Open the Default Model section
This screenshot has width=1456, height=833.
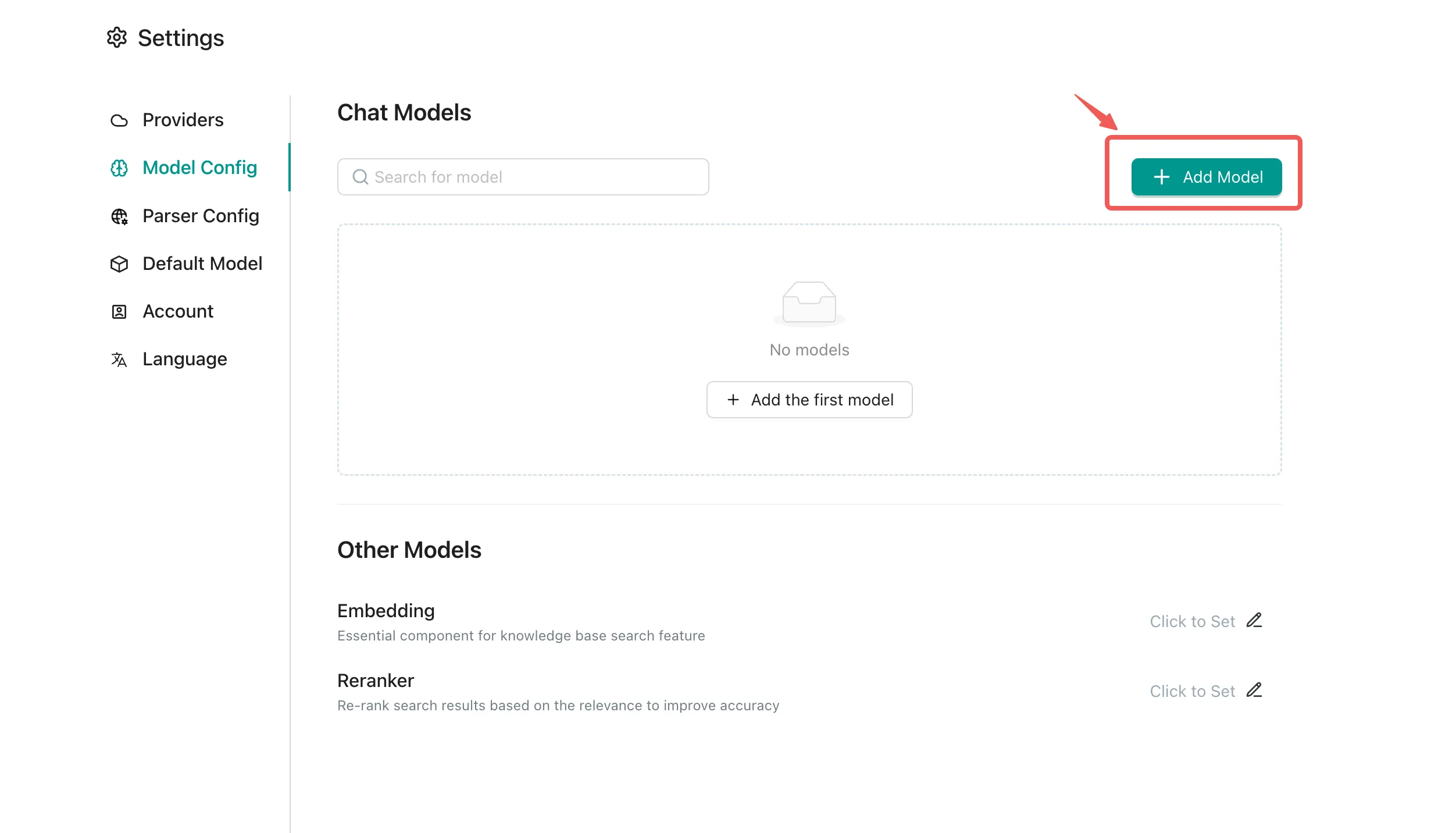tap(202, 264)
